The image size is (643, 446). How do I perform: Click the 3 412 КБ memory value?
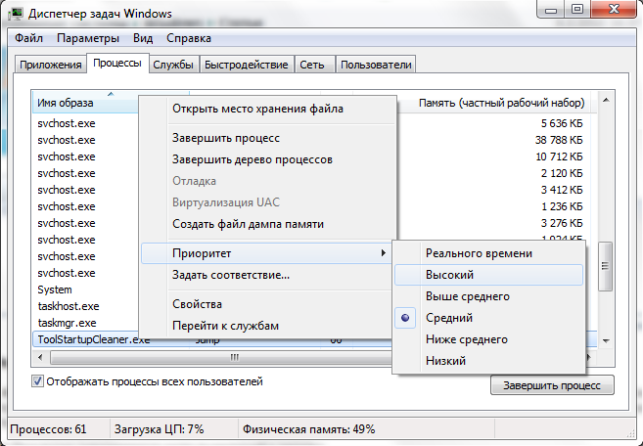pyautogui.click(x=561, y=190)
